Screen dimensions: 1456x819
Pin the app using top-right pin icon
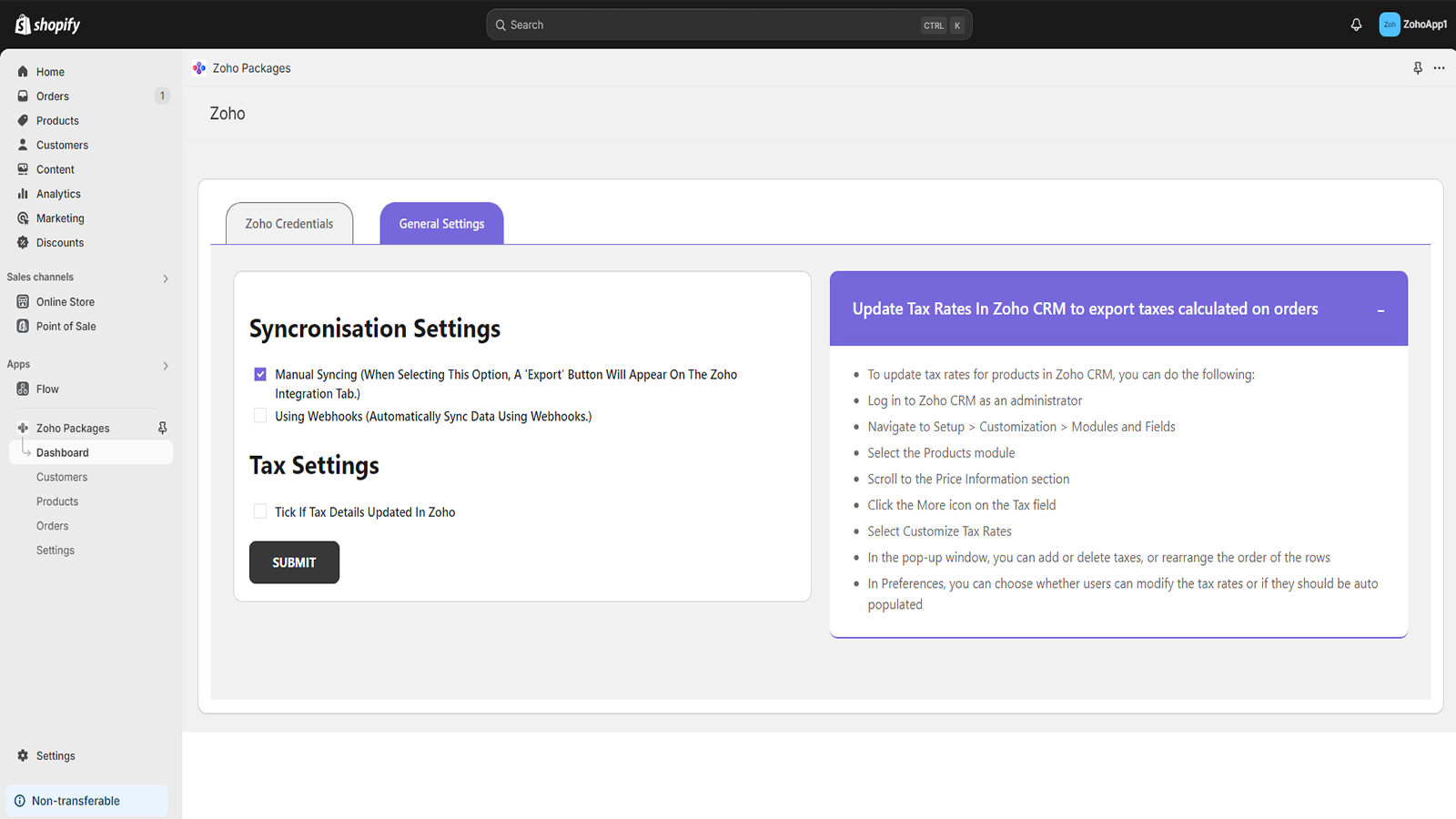point(1417,68)
